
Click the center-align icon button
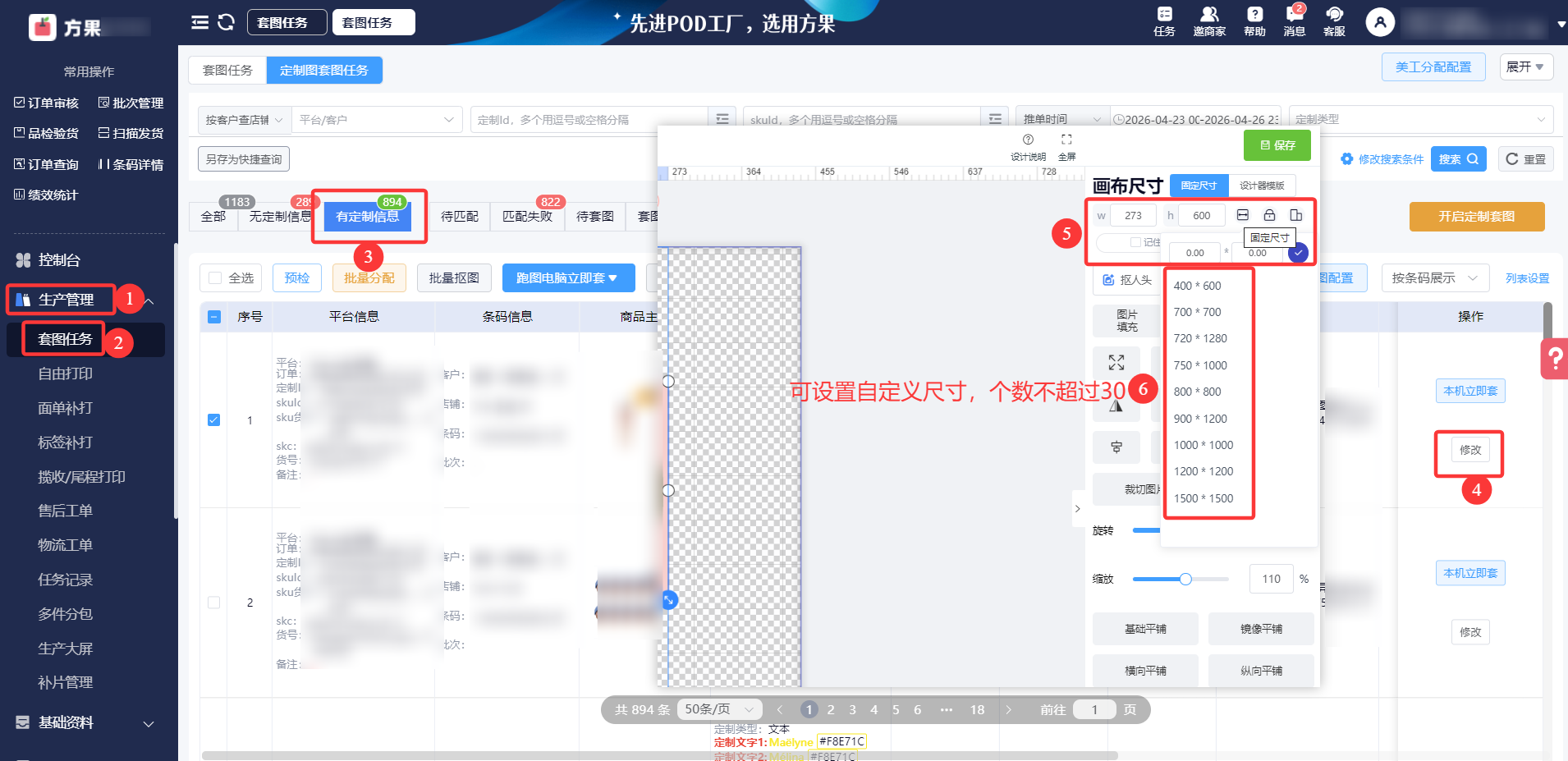coord(1116,447)
